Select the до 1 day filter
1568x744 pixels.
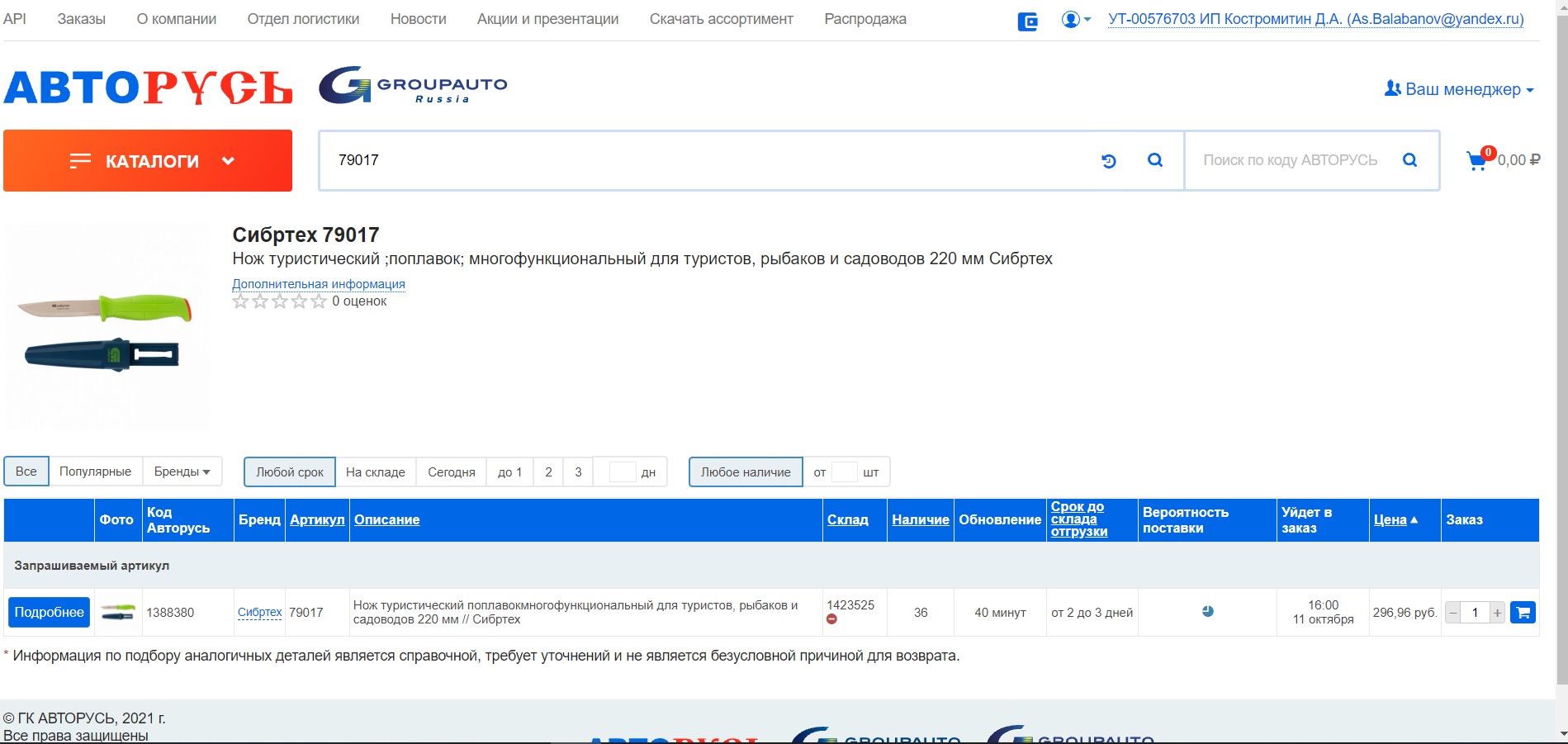point(510,472)
